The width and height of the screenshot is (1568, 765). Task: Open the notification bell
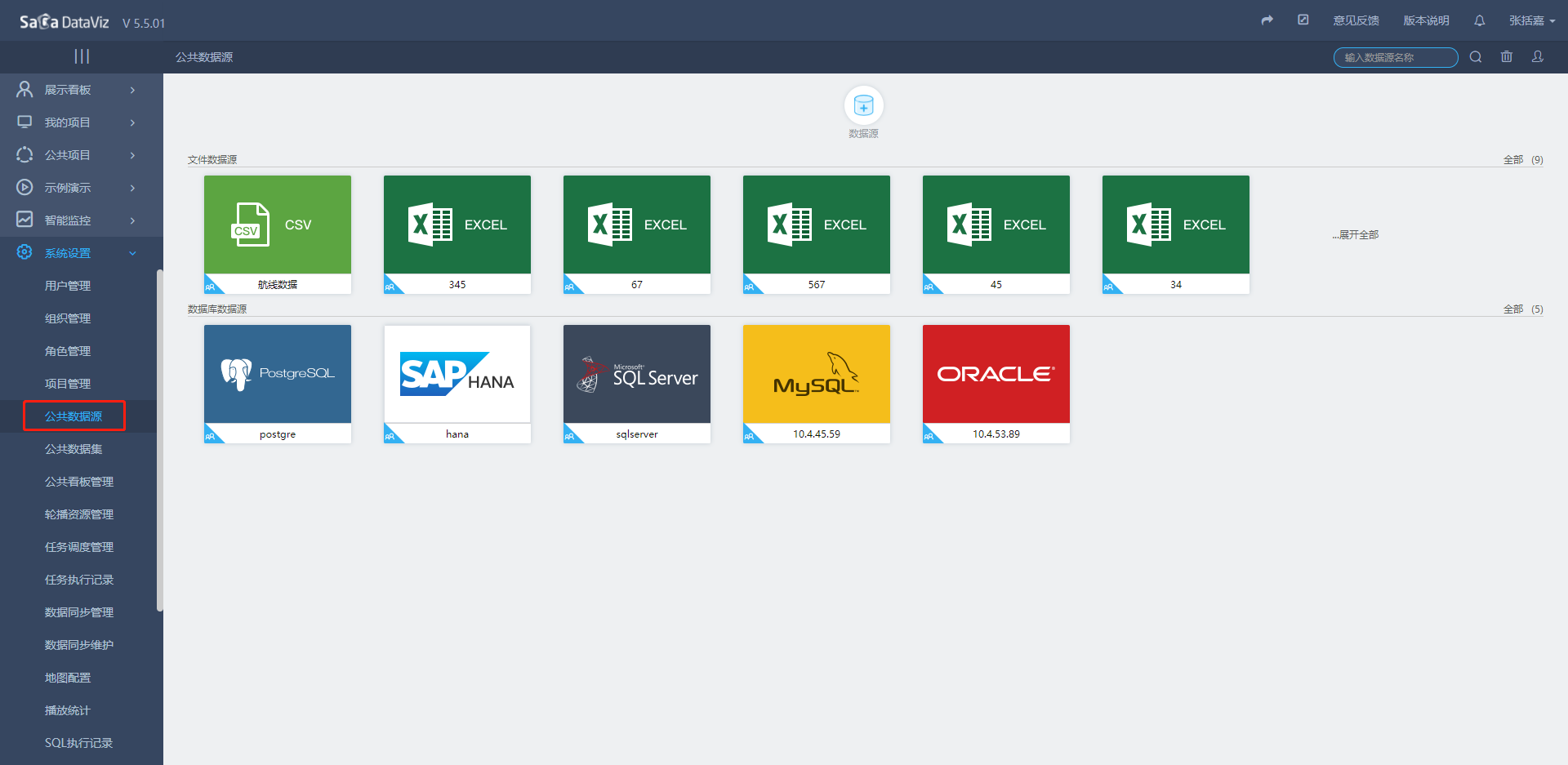pyautogui.click(x=1479, y=20)
